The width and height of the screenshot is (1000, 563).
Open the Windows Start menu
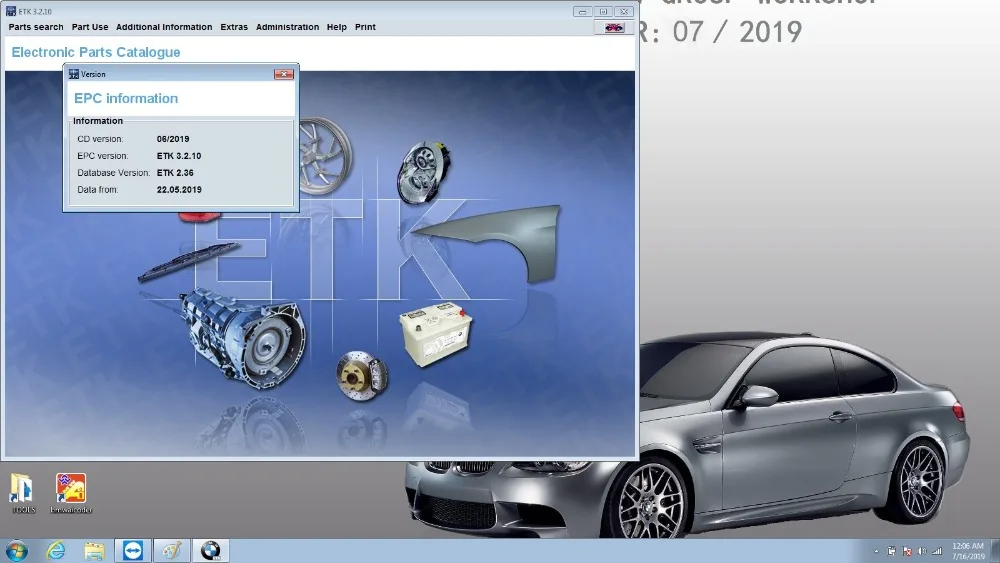click(x=17, y=551)
